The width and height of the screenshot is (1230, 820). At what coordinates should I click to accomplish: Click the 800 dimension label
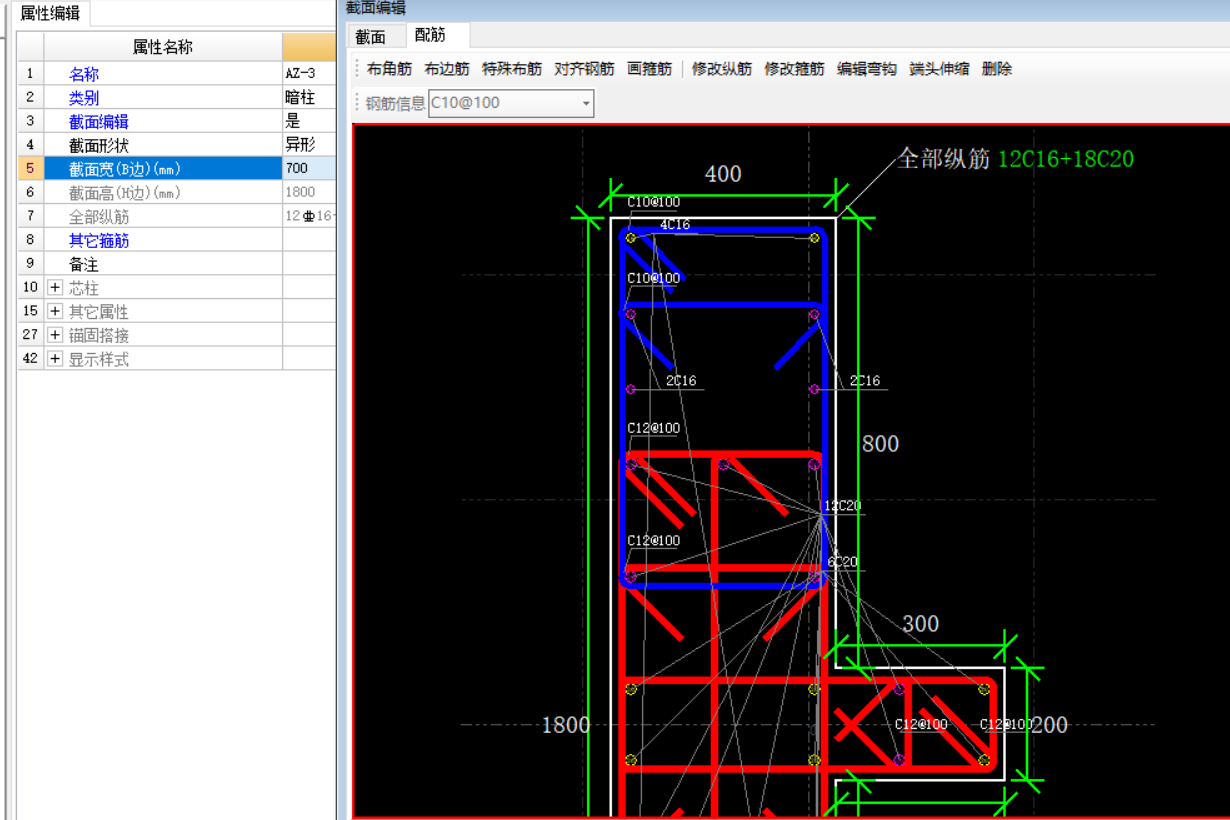click(880, 444)
